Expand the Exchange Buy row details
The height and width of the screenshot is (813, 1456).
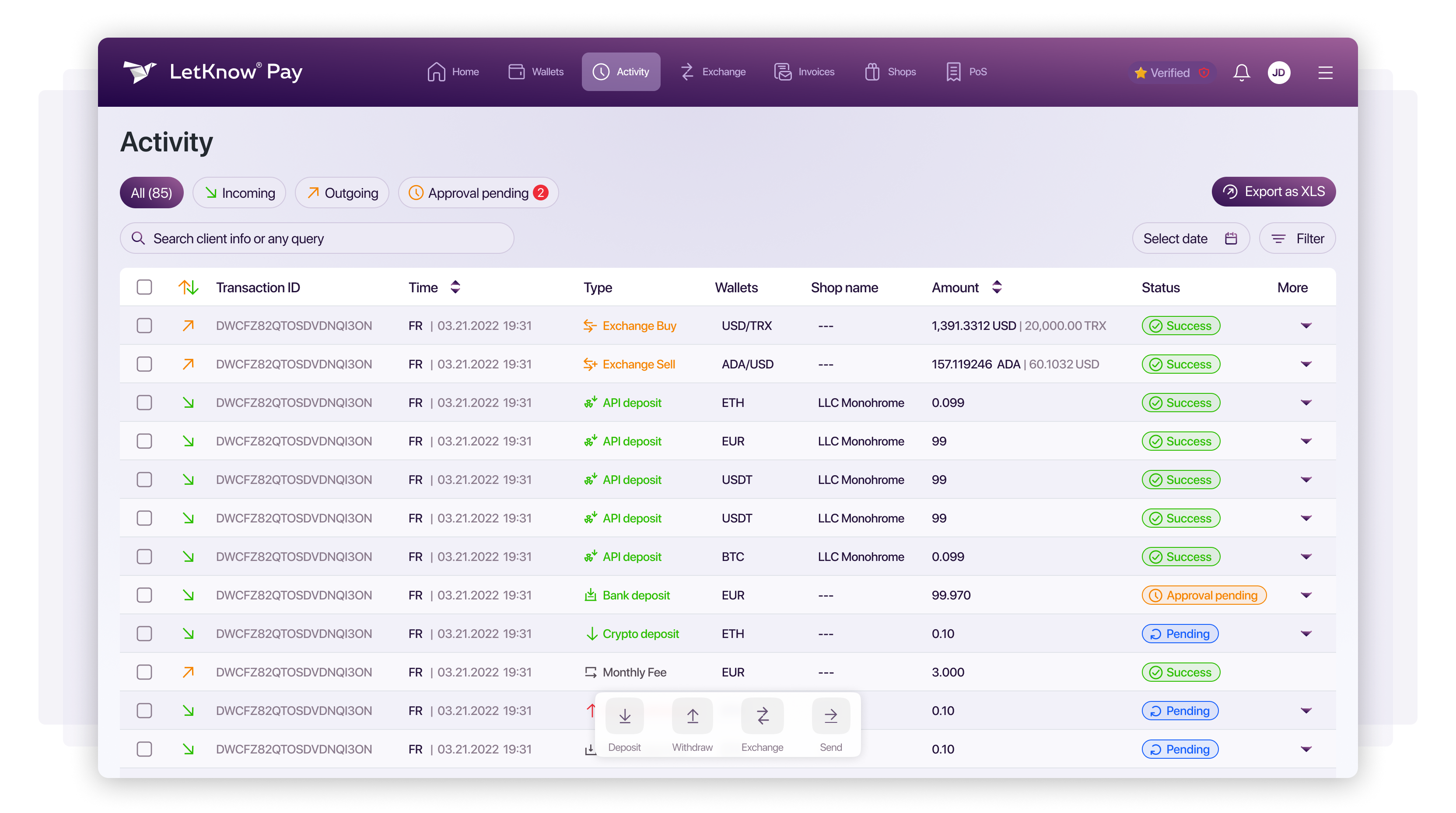(x=1305, y=326)
